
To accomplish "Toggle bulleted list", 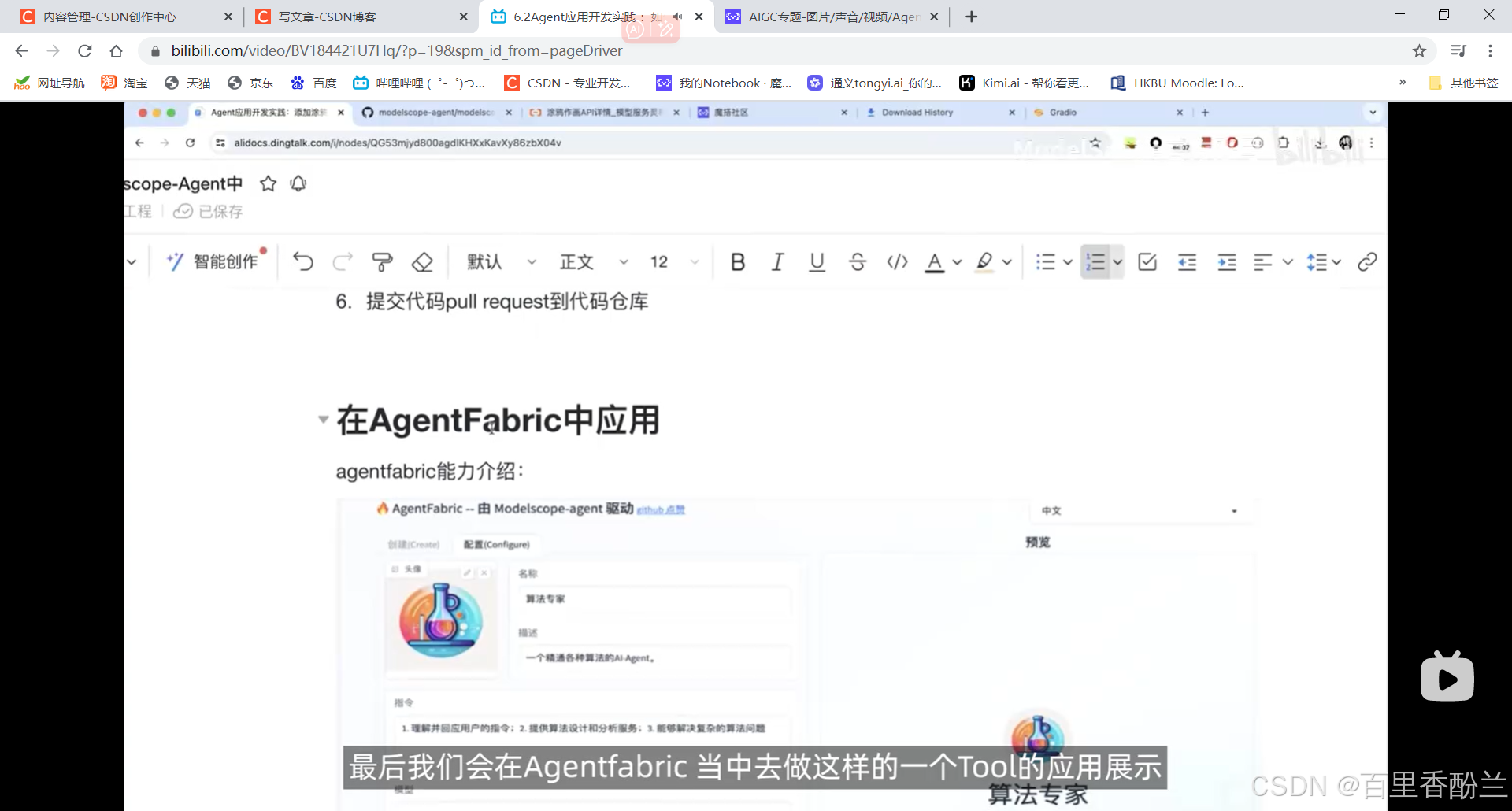I will point(1046,261).
